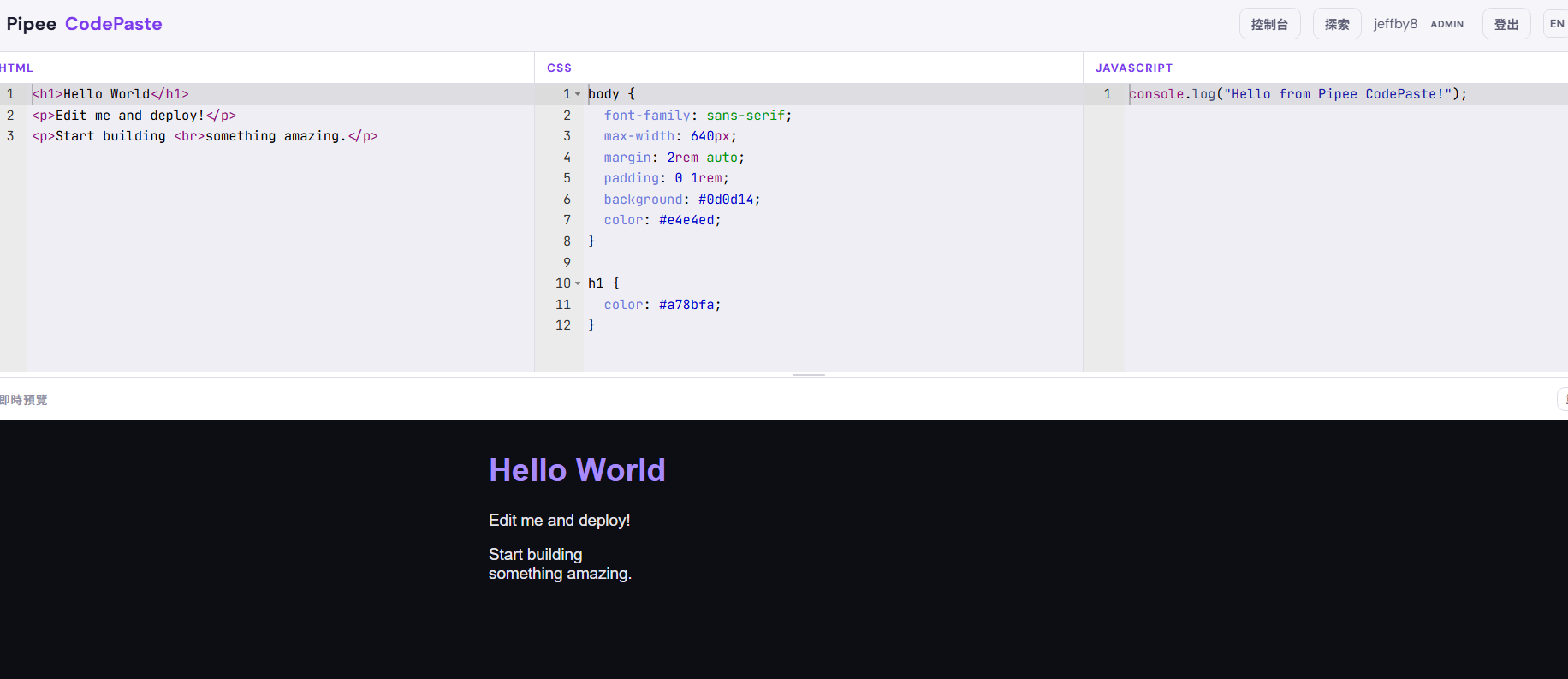
Task: Go to the 探索 explore page
Action: (1337, 24)
